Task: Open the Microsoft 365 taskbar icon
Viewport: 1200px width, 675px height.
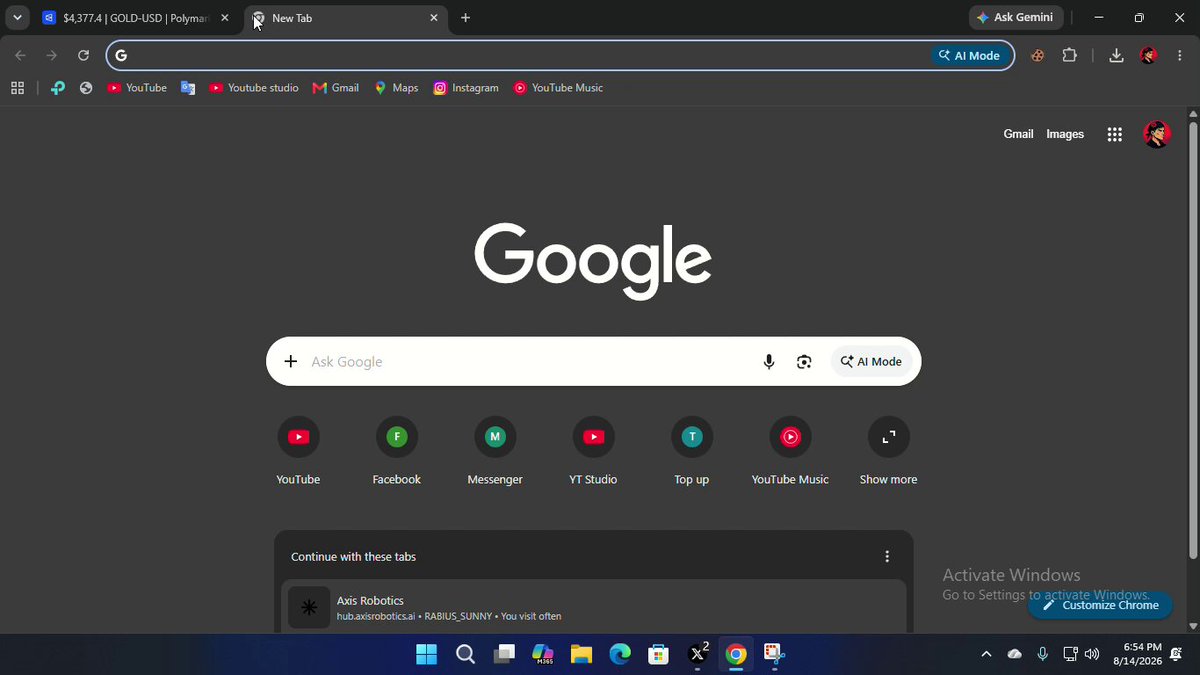Action: point(543,654)
